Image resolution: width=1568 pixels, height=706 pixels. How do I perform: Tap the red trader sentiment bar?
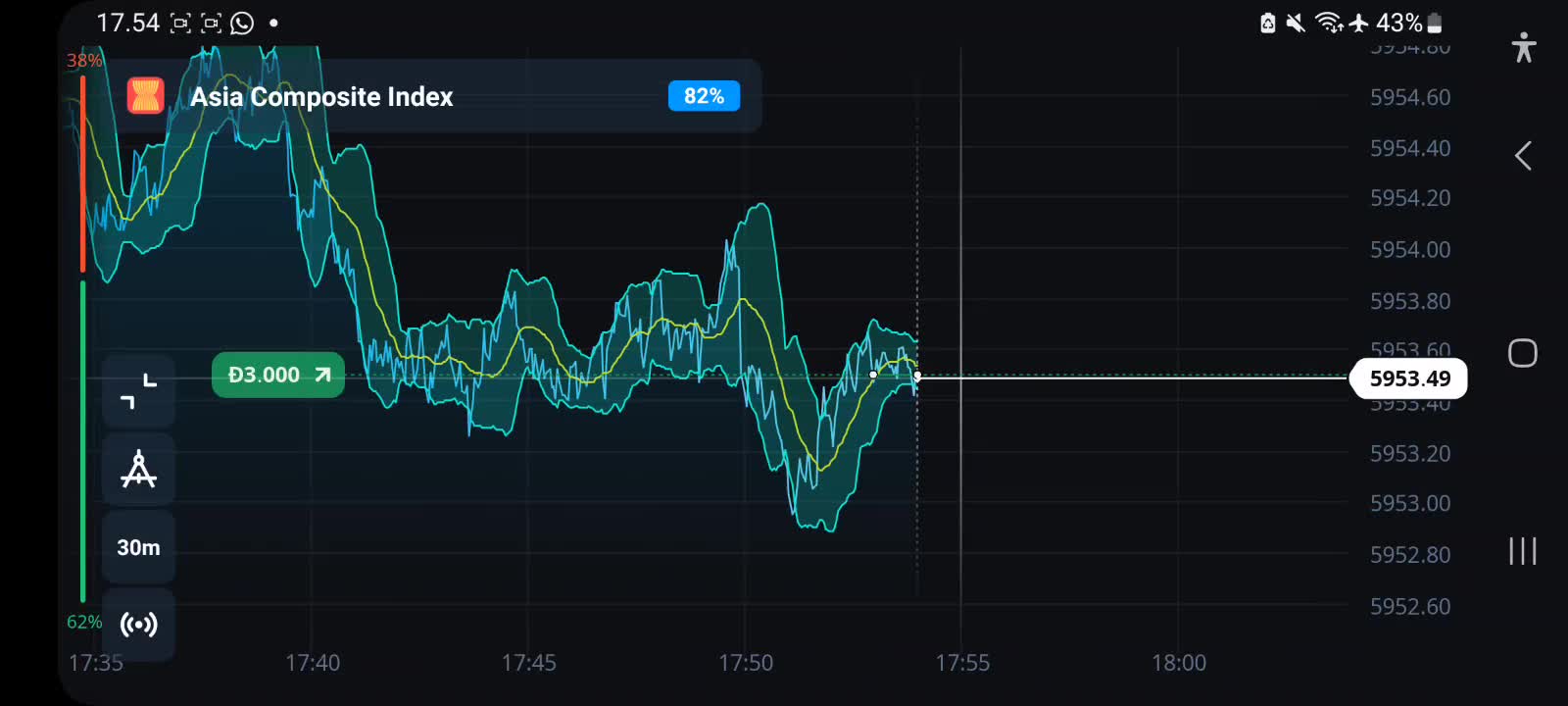(x=83, y=173)
